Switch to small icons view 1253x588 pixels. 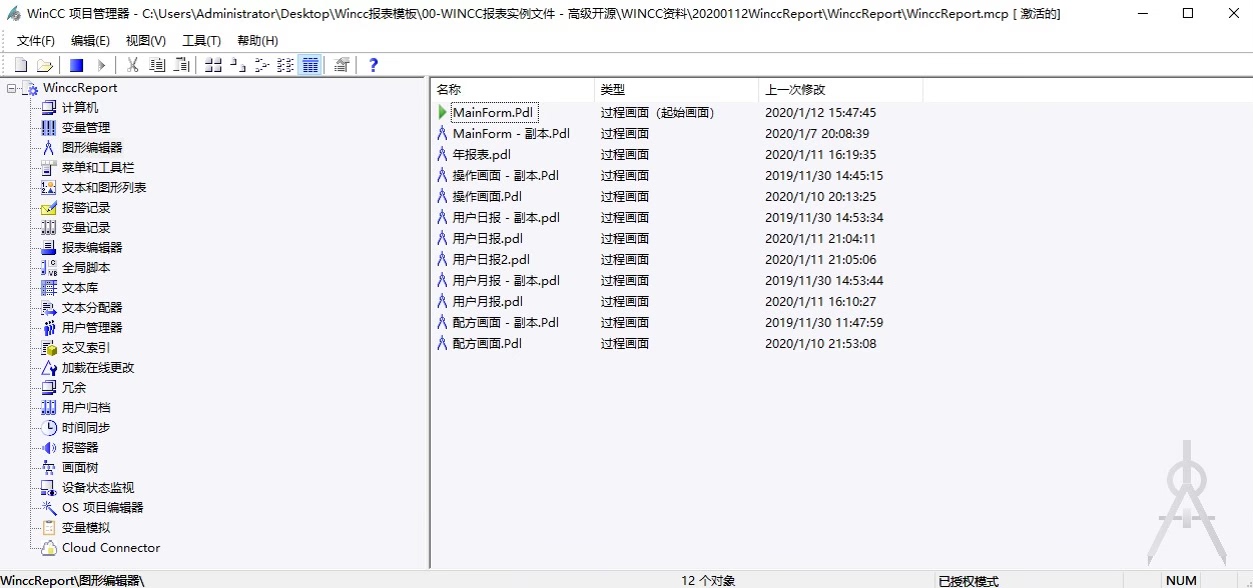[237, 65]
